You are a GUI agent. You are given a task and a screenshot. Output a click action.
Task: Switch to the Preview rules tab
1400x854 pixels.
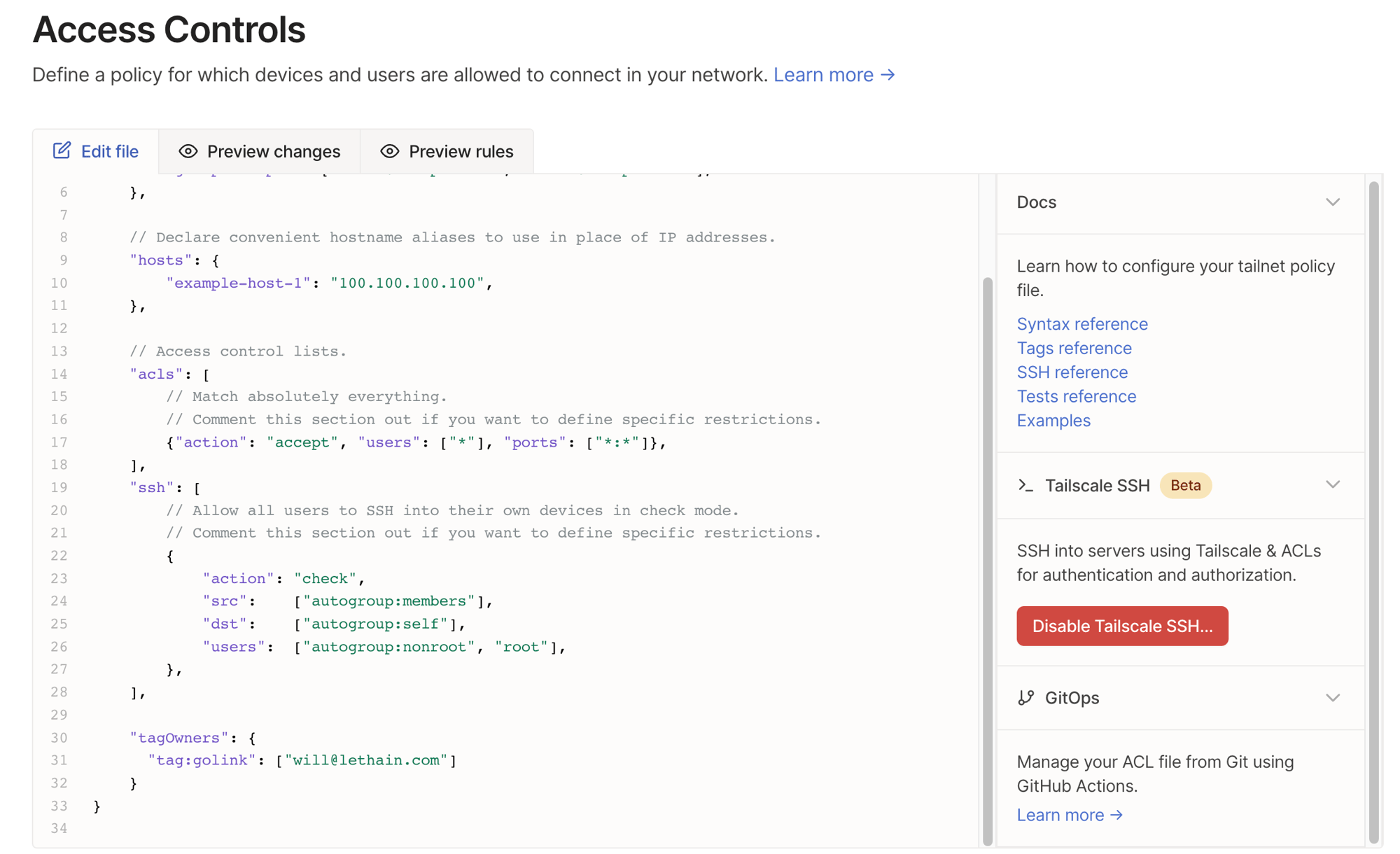pyautogui.click(x=461, y=151)
